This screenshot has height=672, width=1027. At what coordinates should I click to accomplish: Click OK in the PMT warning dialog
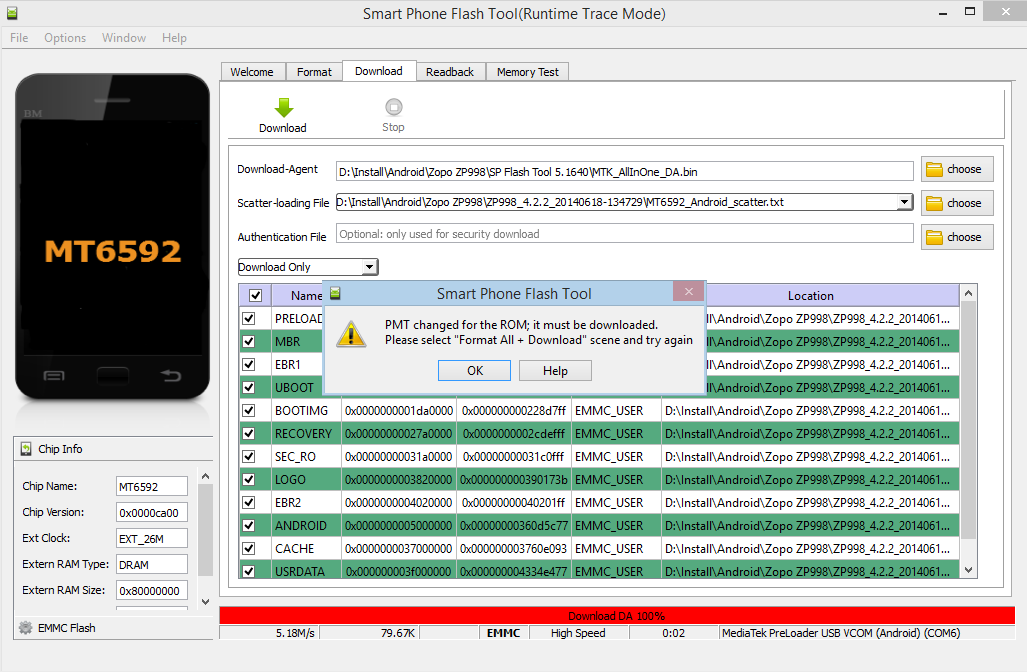(x=475, y=371)
